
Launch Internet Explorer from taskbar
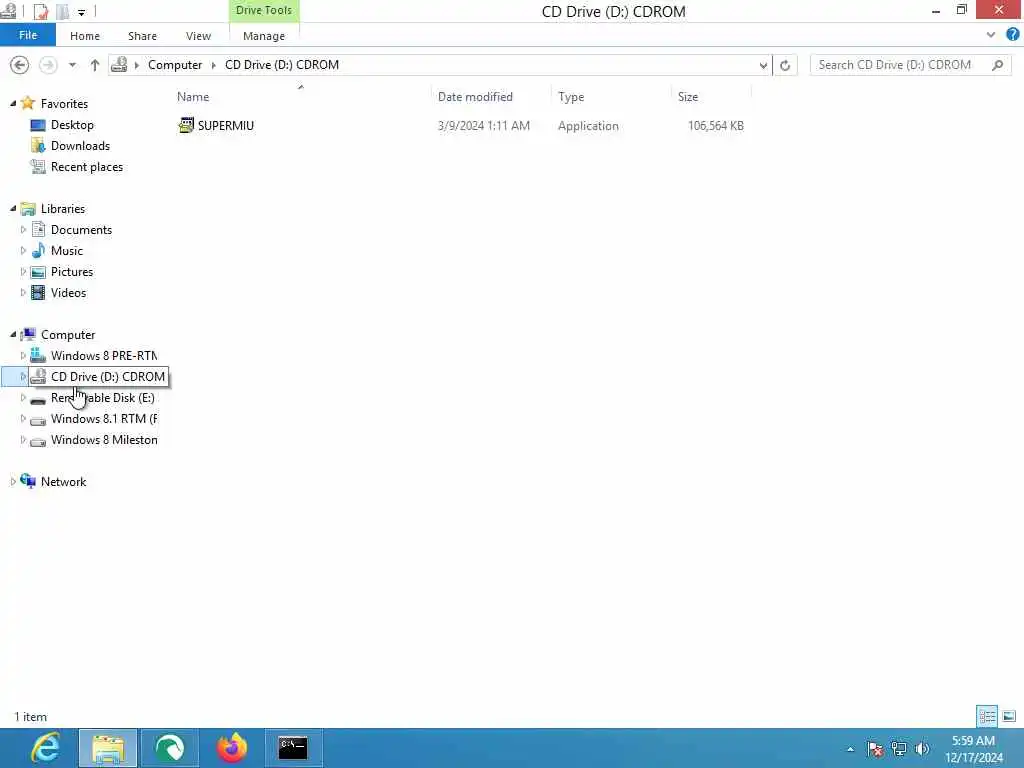point(46,748)
